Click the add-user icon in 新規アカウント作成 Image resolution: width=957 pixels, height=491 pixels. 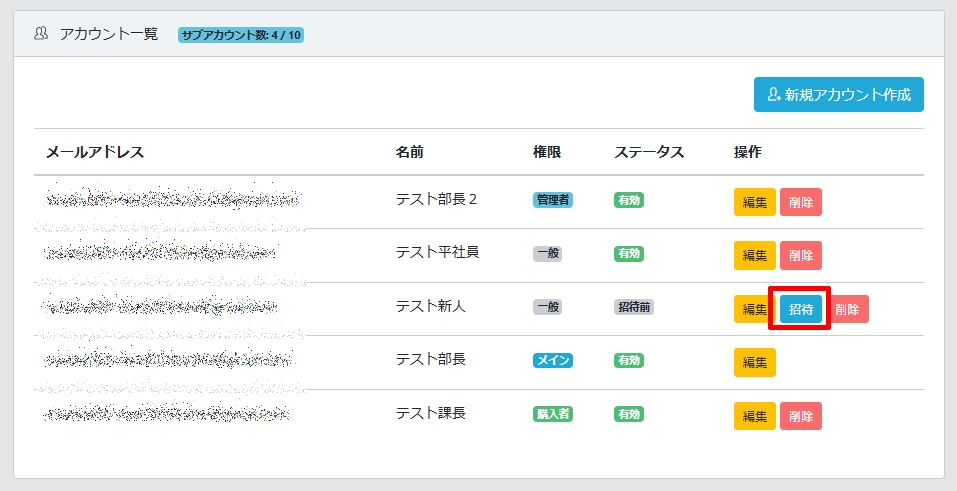coord(773,95)
